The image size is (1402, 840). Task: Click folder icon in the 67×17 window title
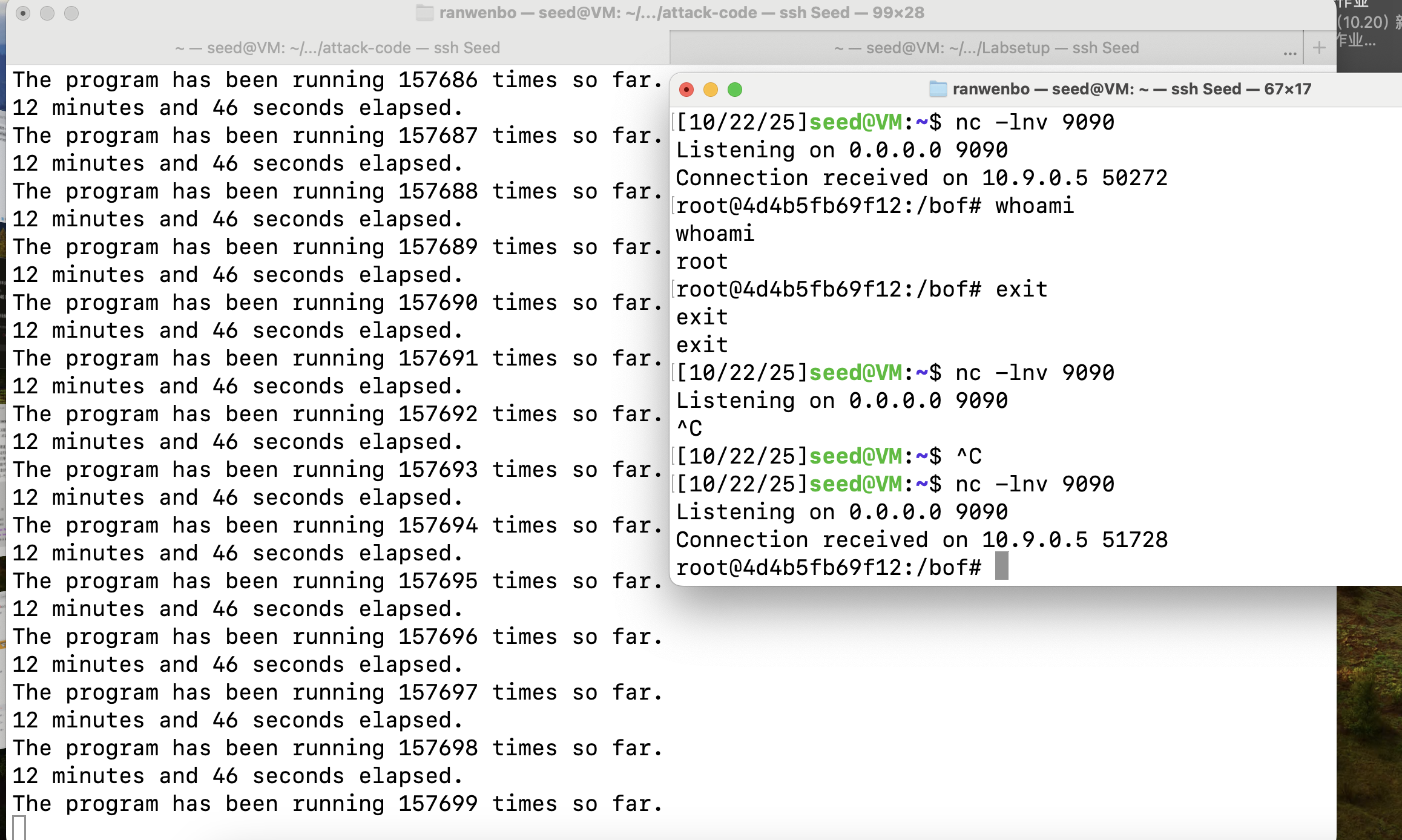[x=938, y=90]
